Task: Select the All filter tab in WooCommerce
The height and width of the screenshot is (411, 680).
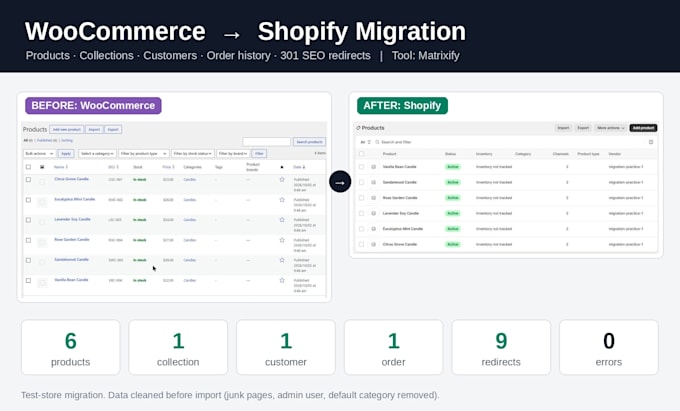Action: point(27,140)
